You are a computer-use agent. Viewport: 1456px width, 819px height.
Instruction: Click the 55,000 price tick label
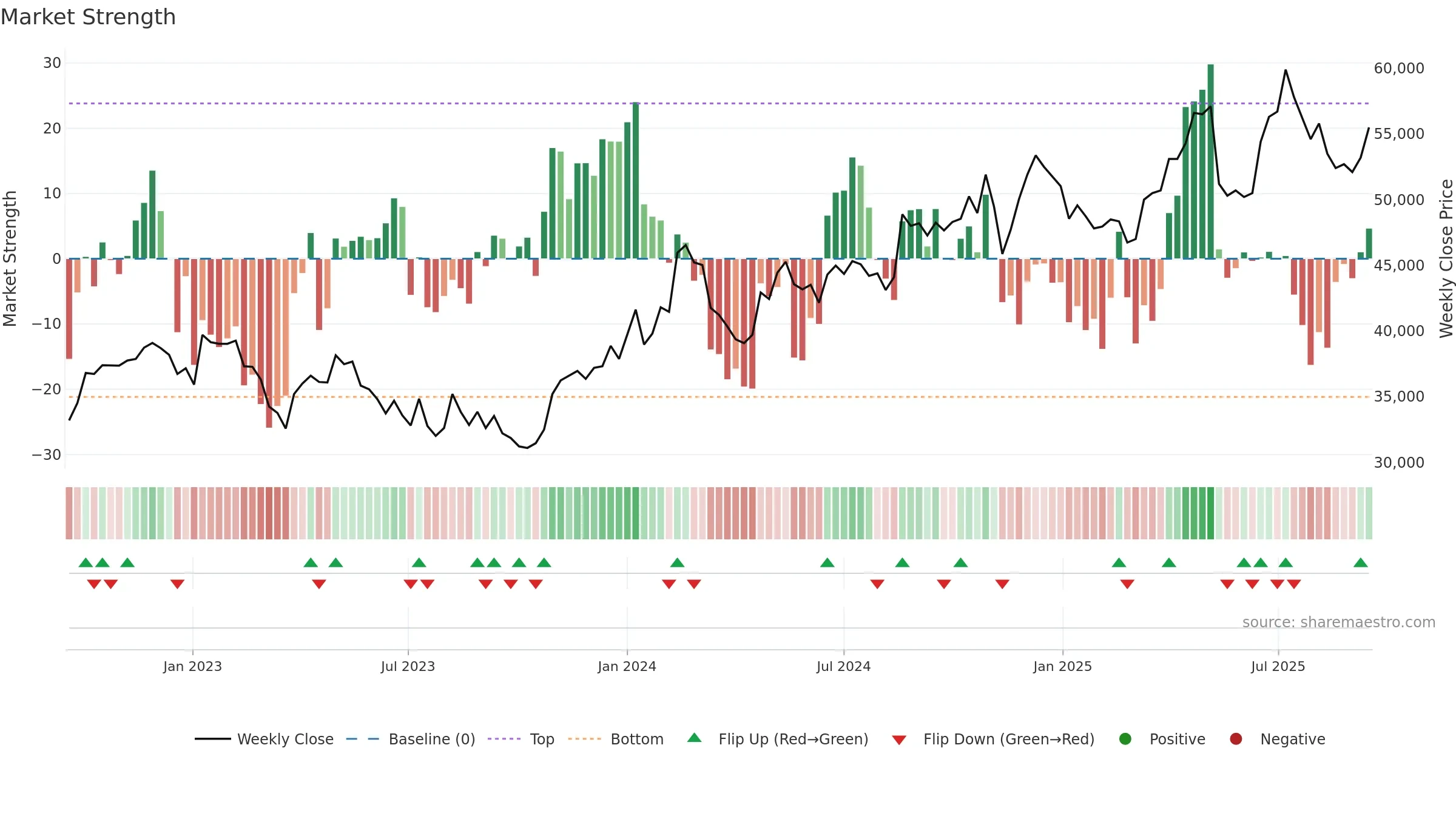click(1399, 134)
